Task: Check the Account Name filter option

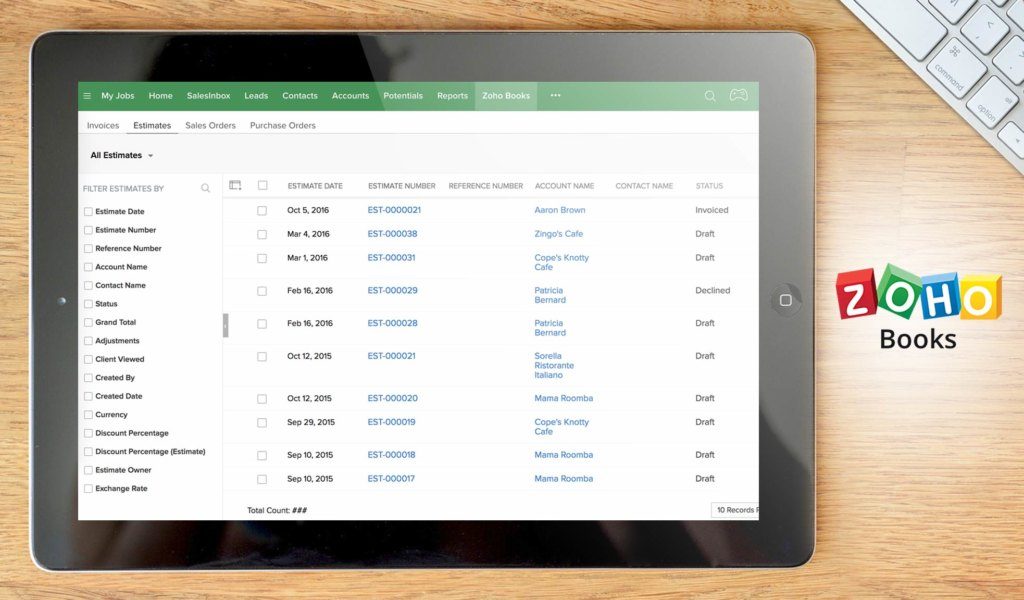Action: click(88, 267)
